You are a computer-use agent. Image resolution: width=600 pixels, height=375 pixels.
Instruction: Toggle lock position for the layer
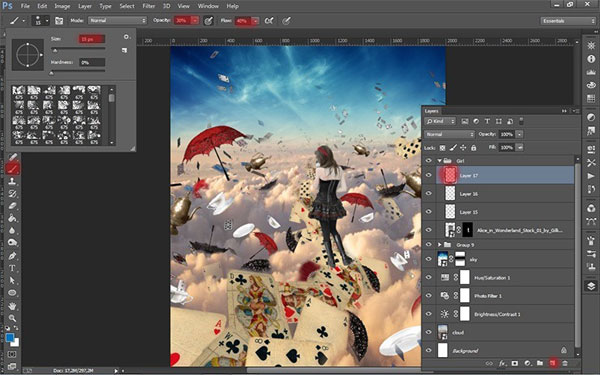click(463, 148)
